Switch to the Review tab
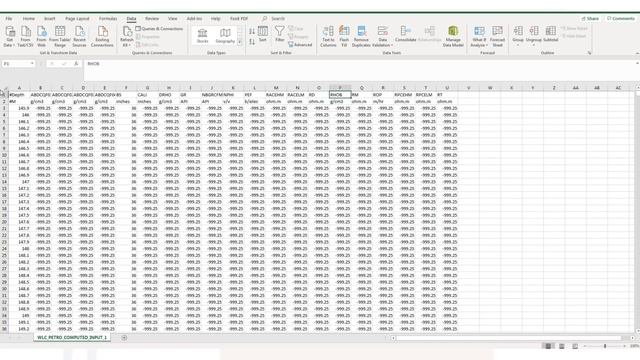 pos(152,19)
